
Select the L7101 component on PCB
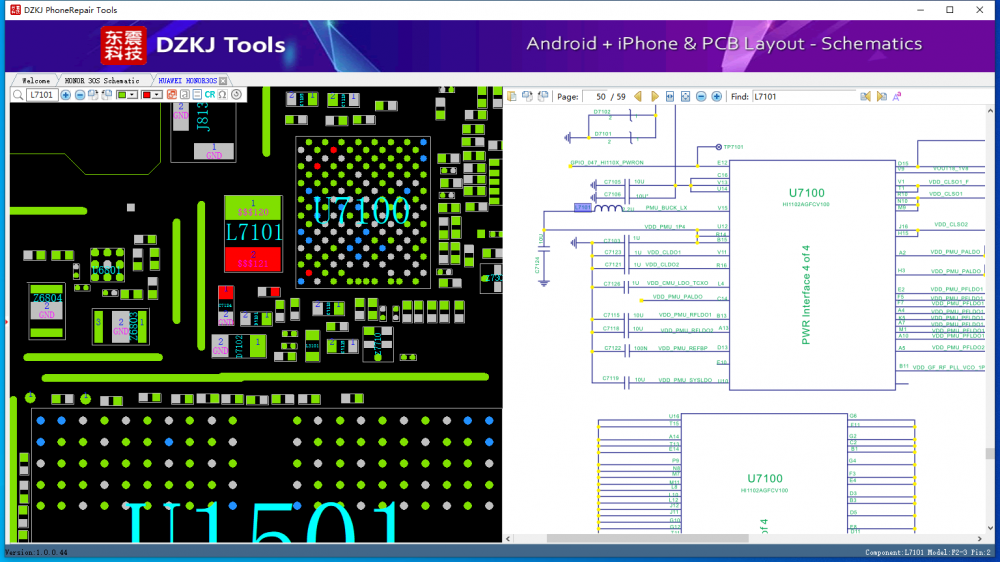pos(254,233)
